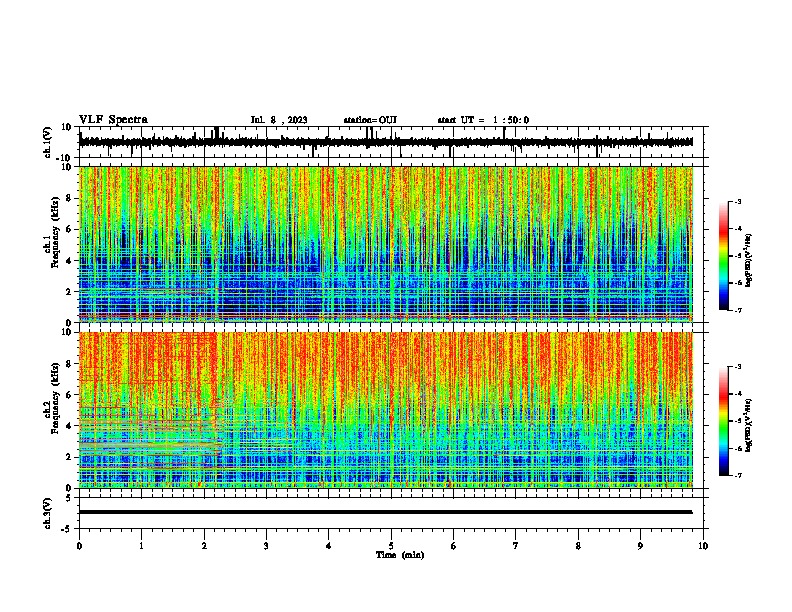Click the "ch.3(V)" axis label
The height and width of the screenshot is (612, 792).
(x=48, y=514)
